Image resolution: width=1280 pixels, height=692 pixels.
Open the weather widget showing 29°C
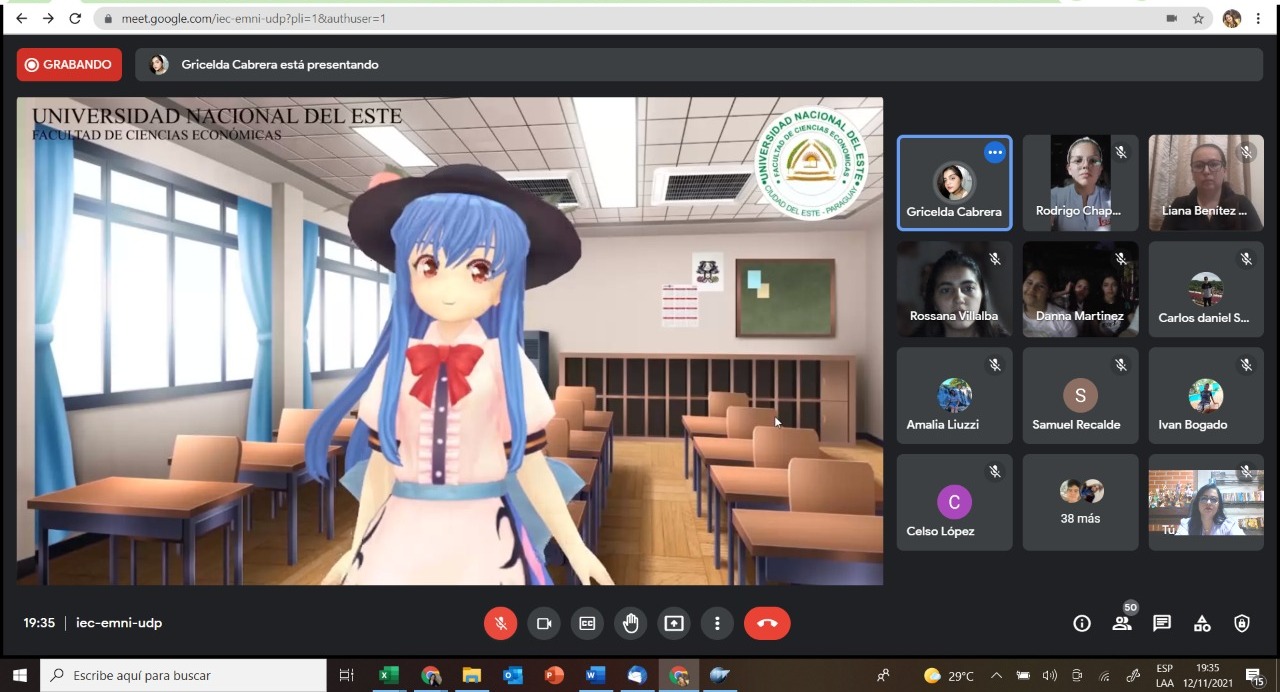coord(948,675)
